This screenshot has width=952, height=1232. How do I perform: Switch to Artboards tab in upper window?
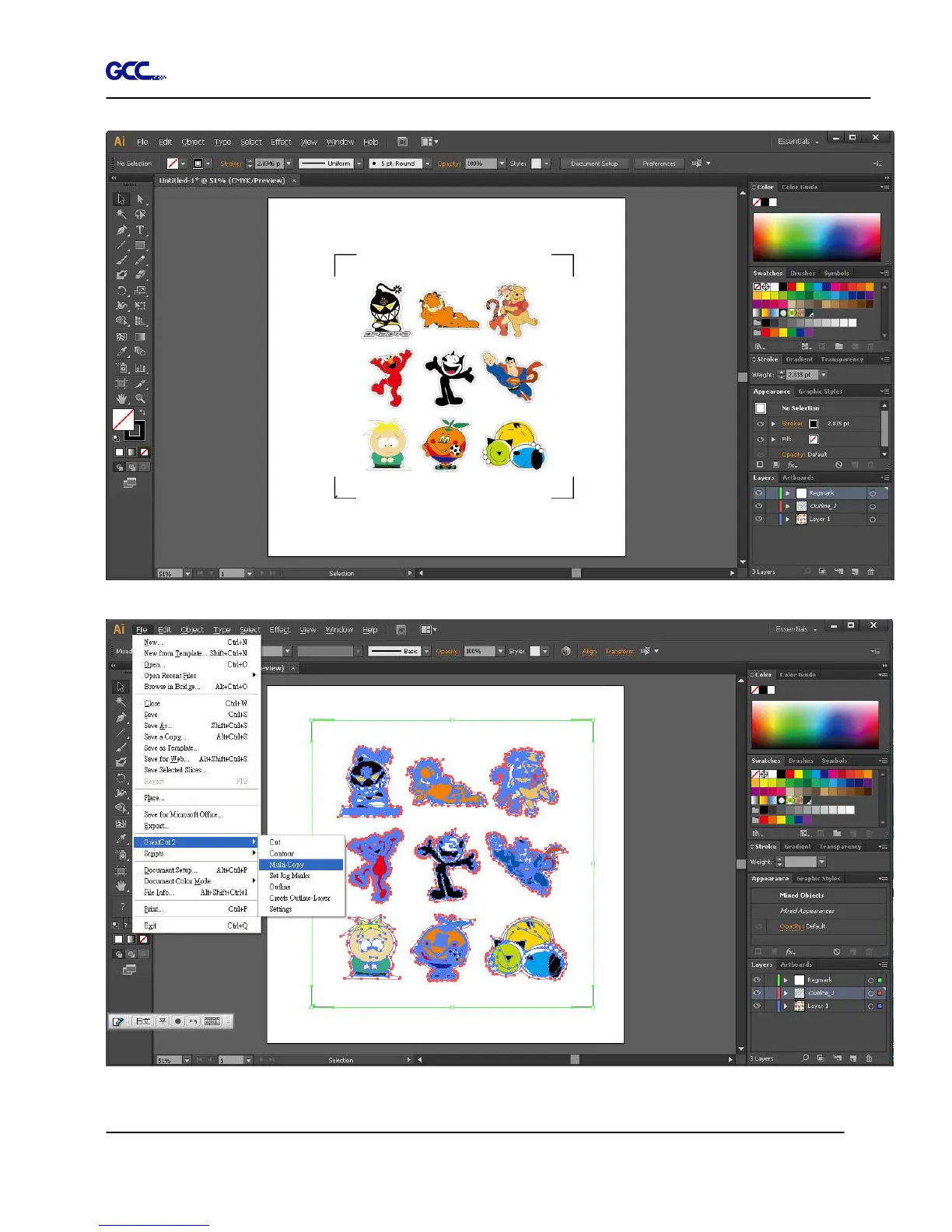(x=798, y=478)
